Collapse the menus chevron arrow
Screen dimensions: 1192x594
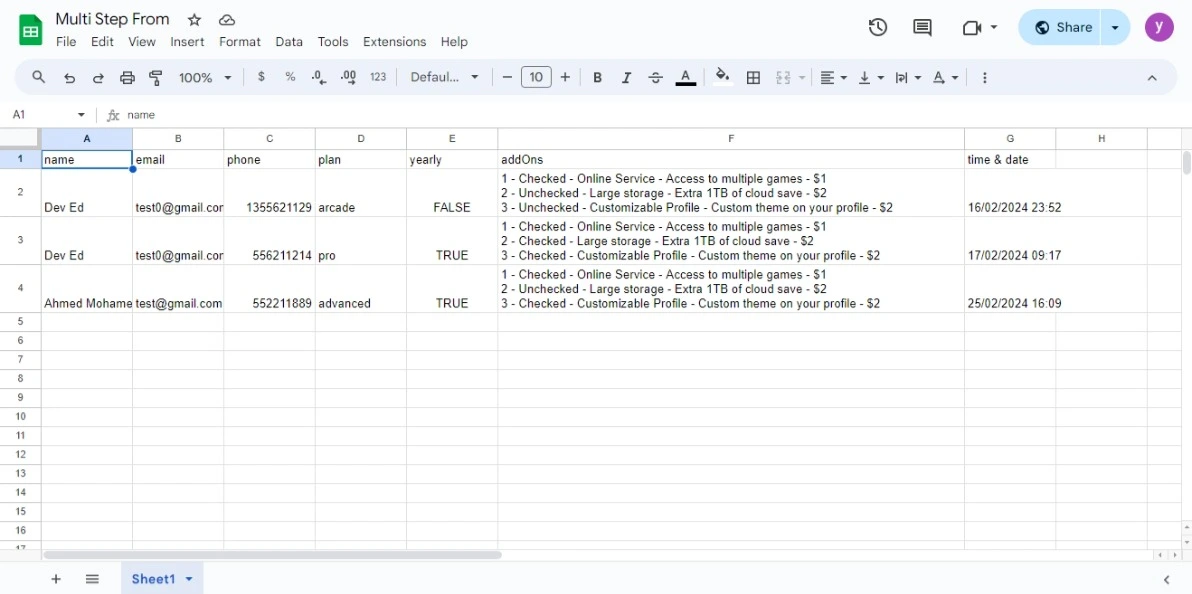coord(1152,78)
